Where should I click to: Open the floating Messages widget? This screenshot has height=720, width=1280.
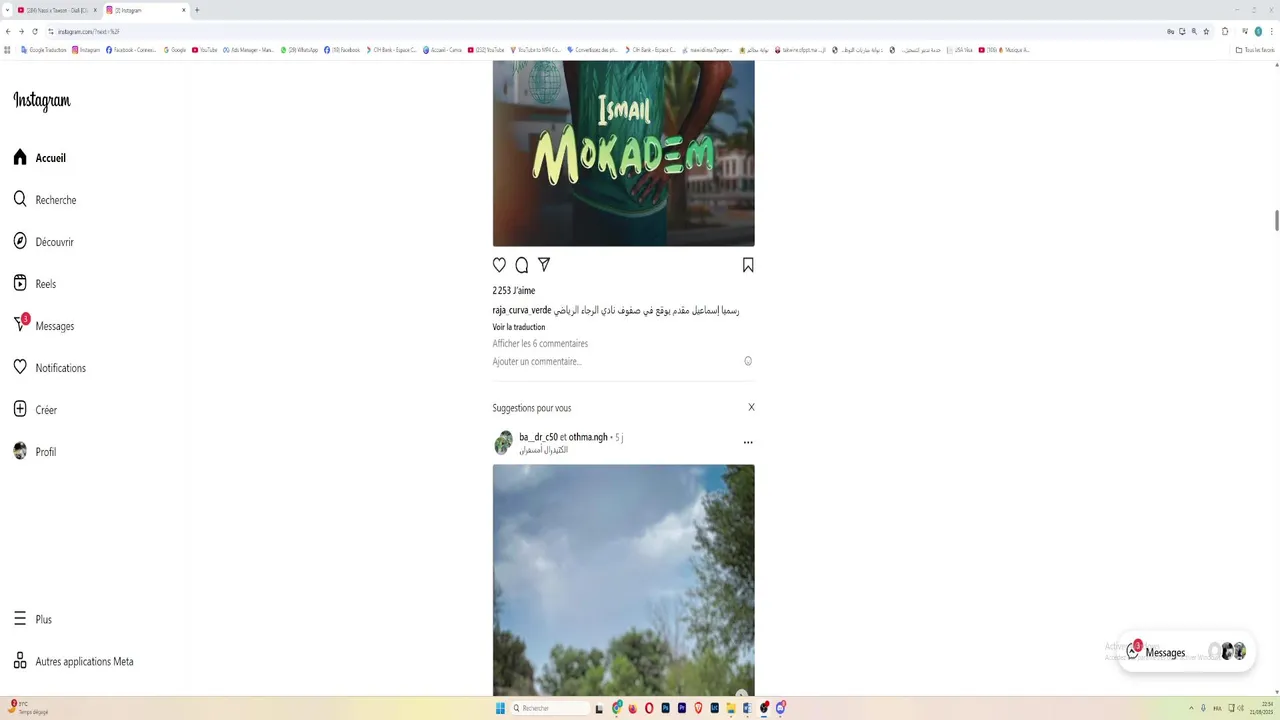pyautogui.click(x=1185, y=652)
